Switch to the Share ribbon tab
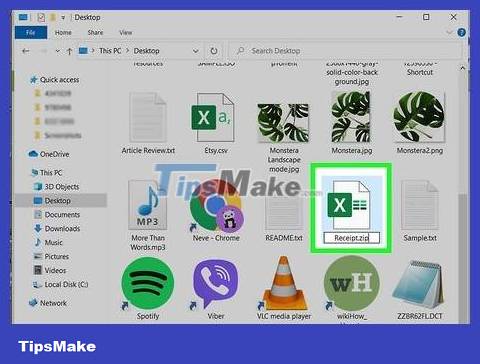This screenshot has width=480, height=364. (95, 32)
